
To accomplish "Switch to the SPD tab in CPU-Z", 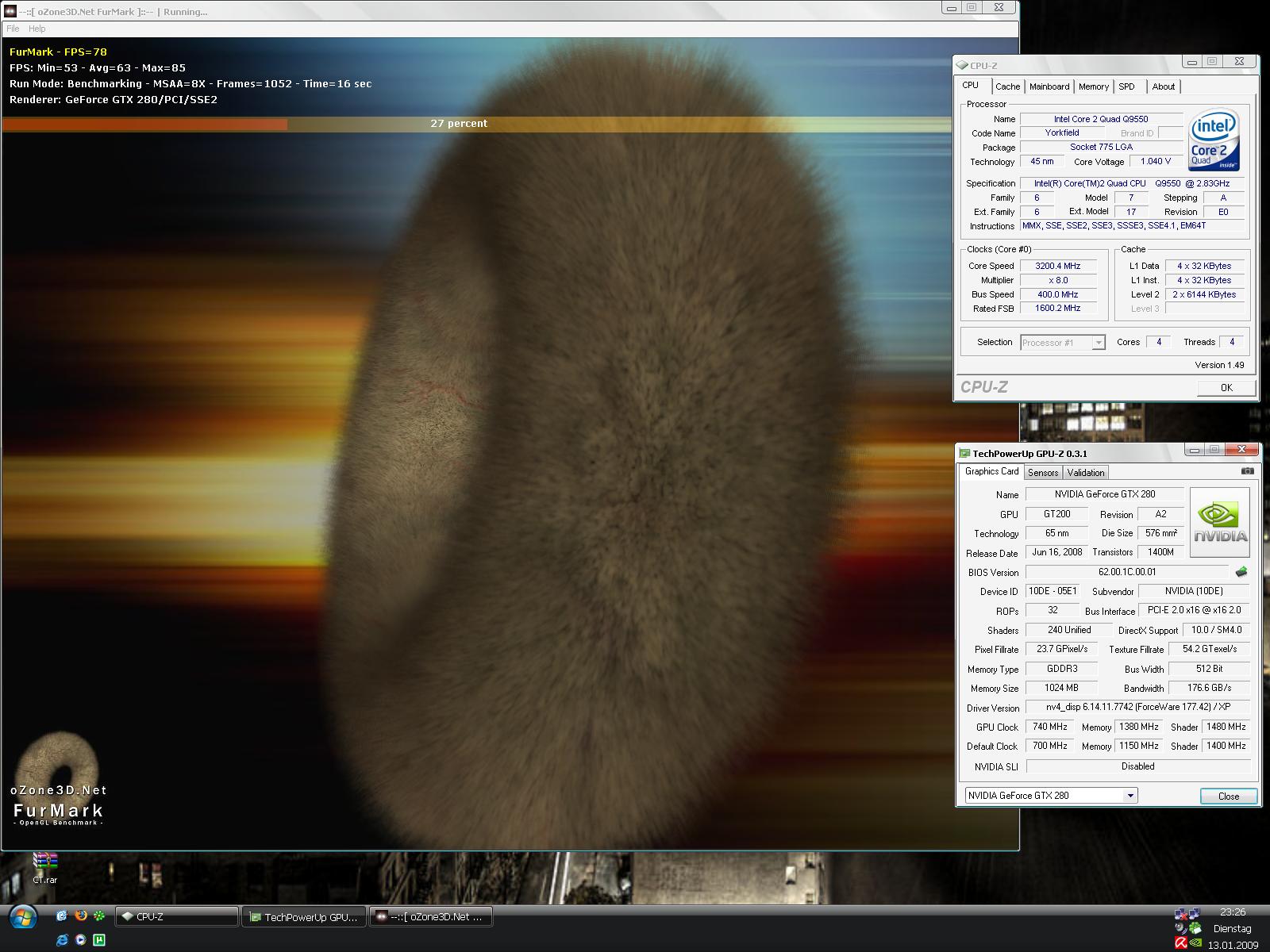I will [x=1127, y=86].
